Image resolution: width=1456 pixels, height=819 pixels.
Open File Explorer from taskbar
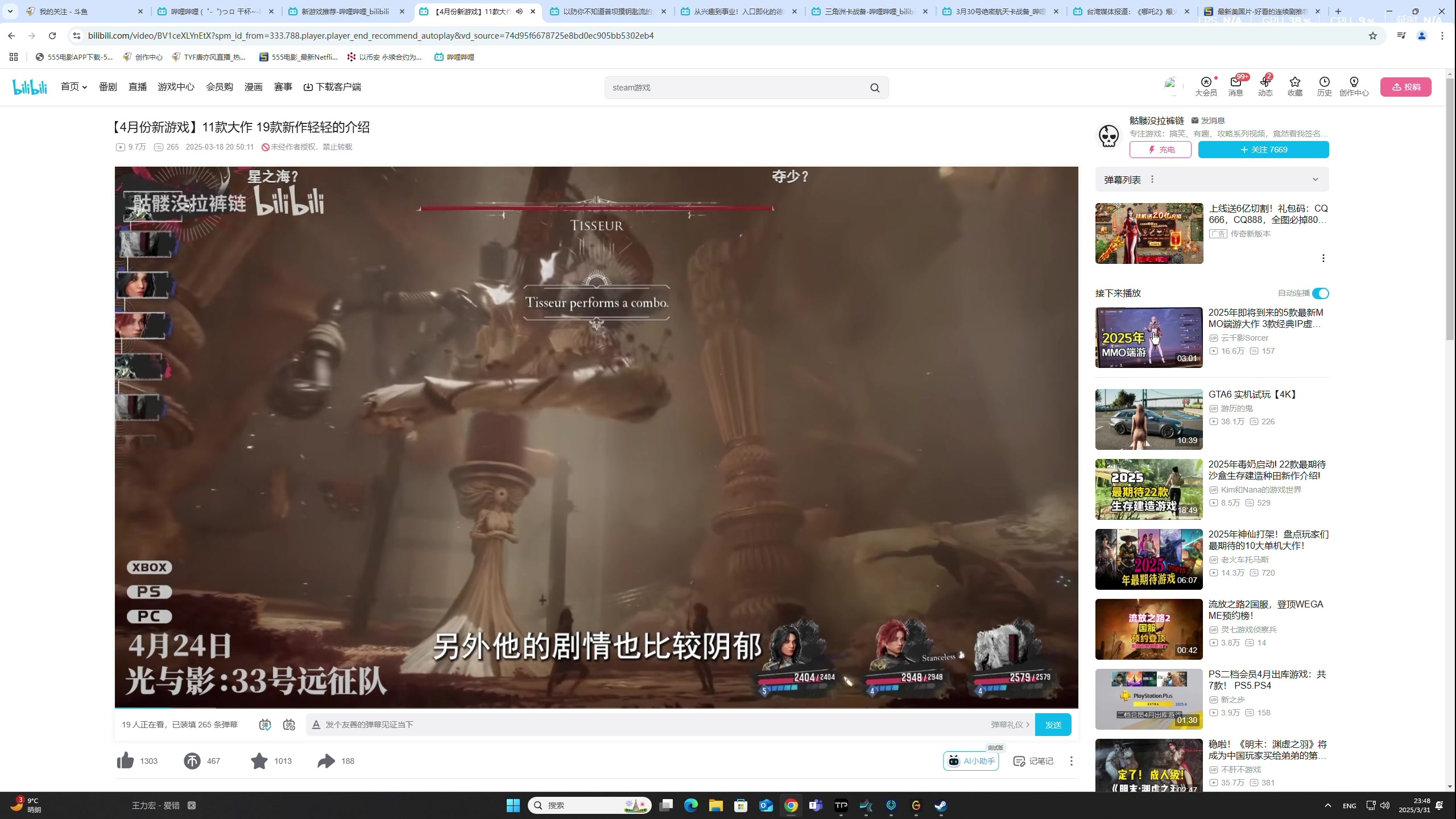click(x=715, y=805)
